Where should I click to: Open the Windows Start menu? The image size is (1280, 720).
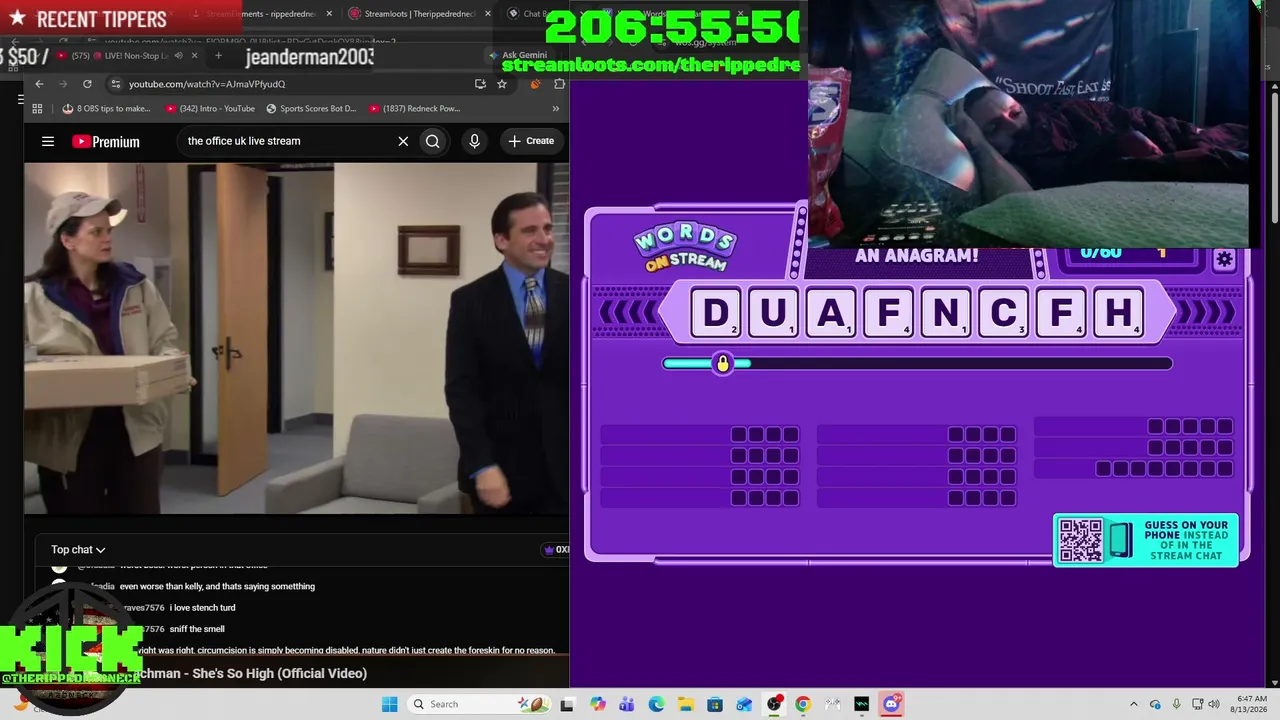click(x=389, y=704)
